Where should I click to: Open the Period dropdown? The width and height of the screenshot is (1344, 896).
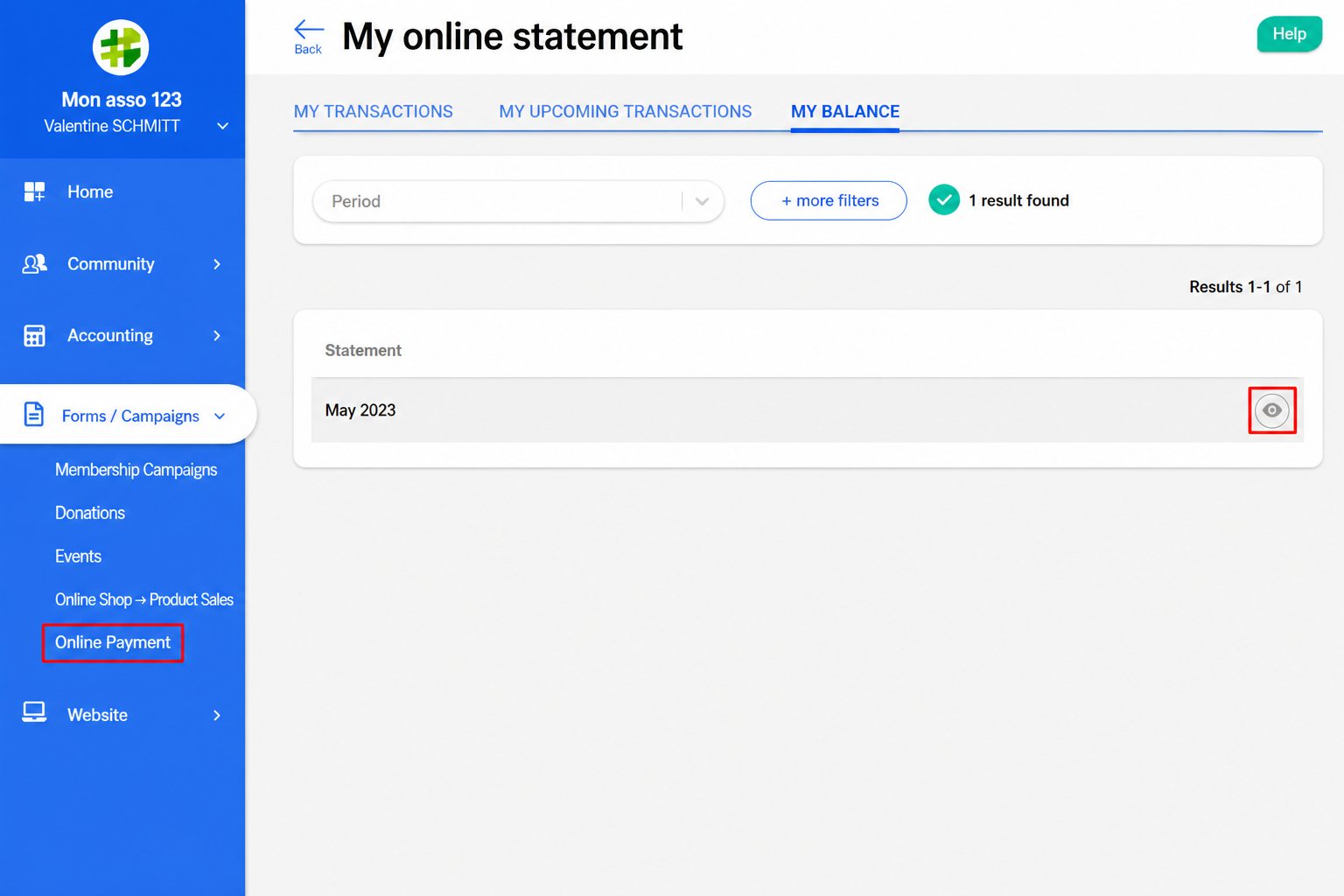518,201
